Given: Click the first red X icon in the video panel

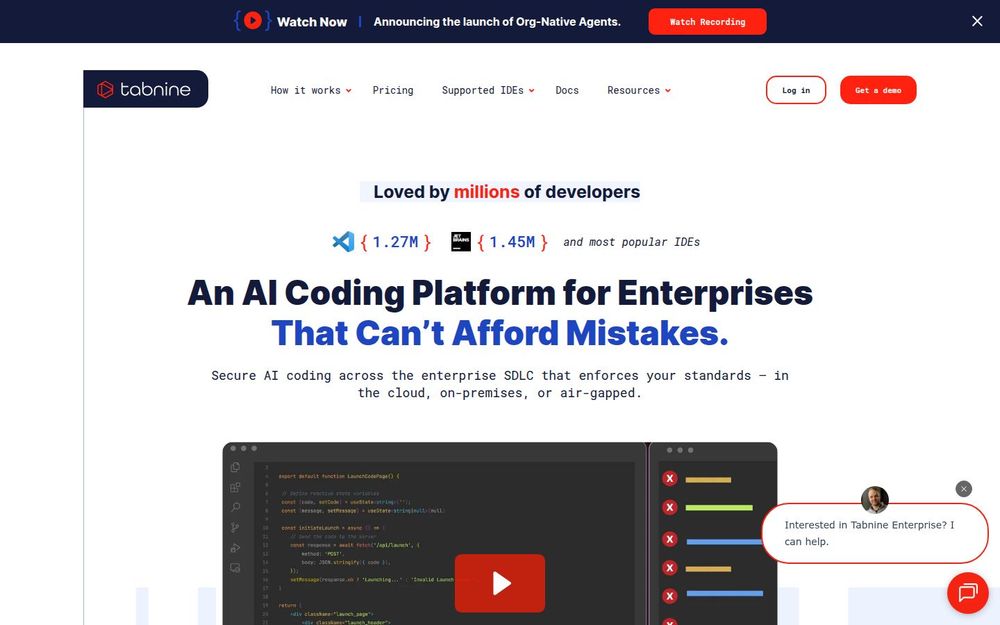Looking at the screenshot, I should pyautogui.click(x=670, y=478).
